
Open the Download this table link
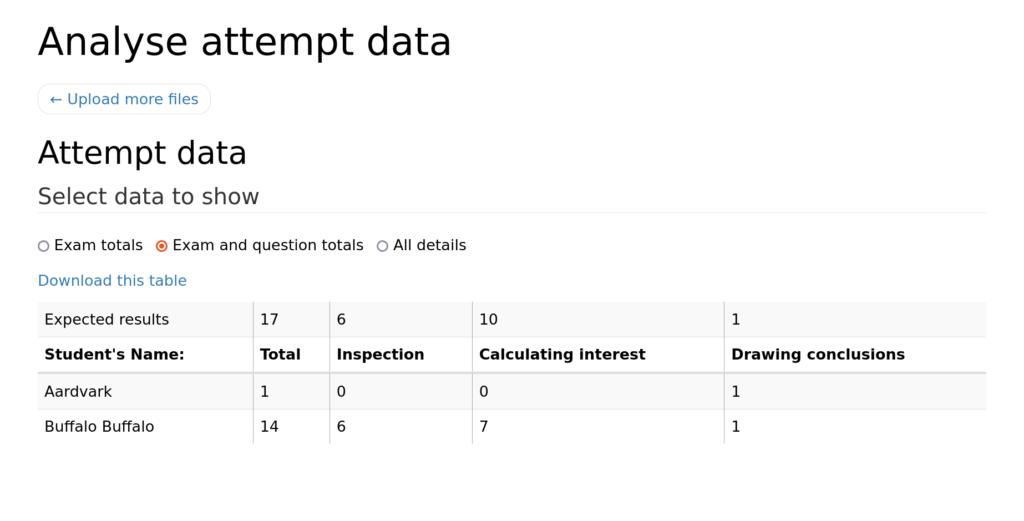coord(112,281)
